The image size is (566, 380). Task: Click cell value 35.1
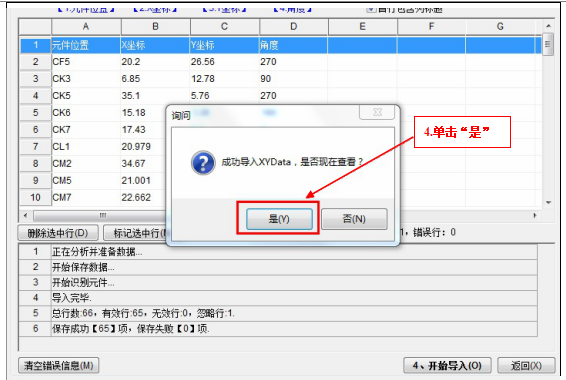[155, 96]
